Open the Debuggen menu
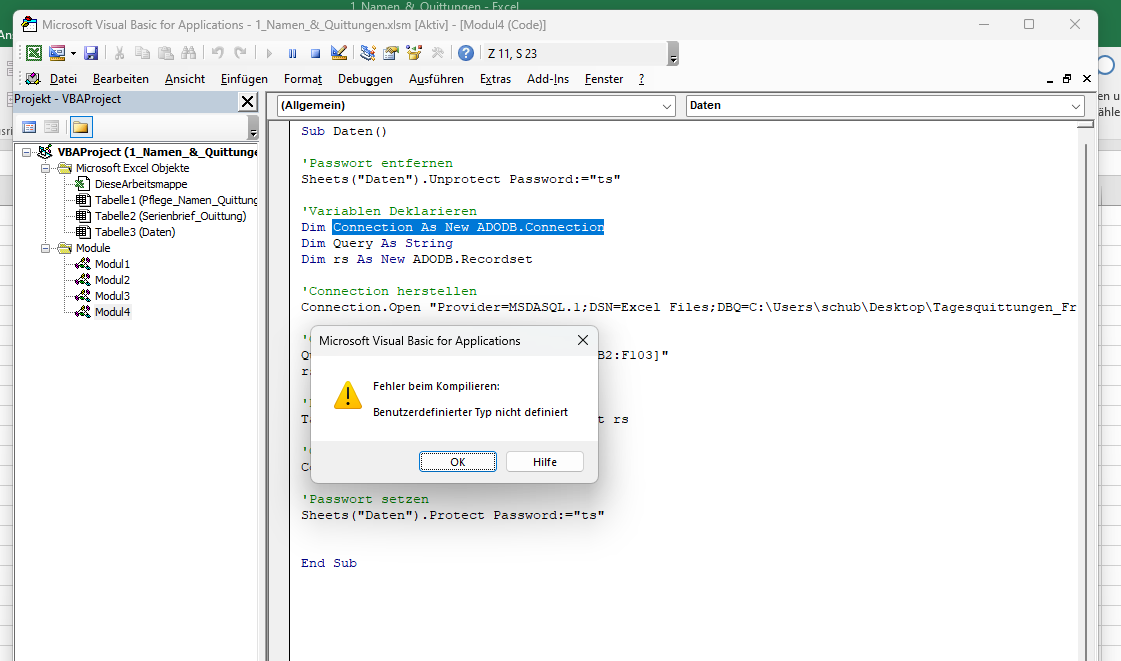This screenshot has height=661, width=1121. (x=365, y=79)
